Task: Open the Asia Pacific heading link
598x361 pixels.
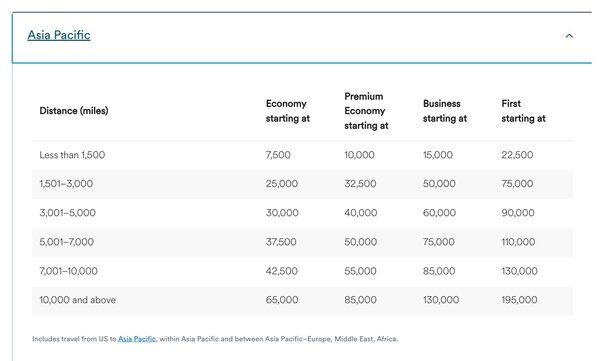Action: point(59,35)
